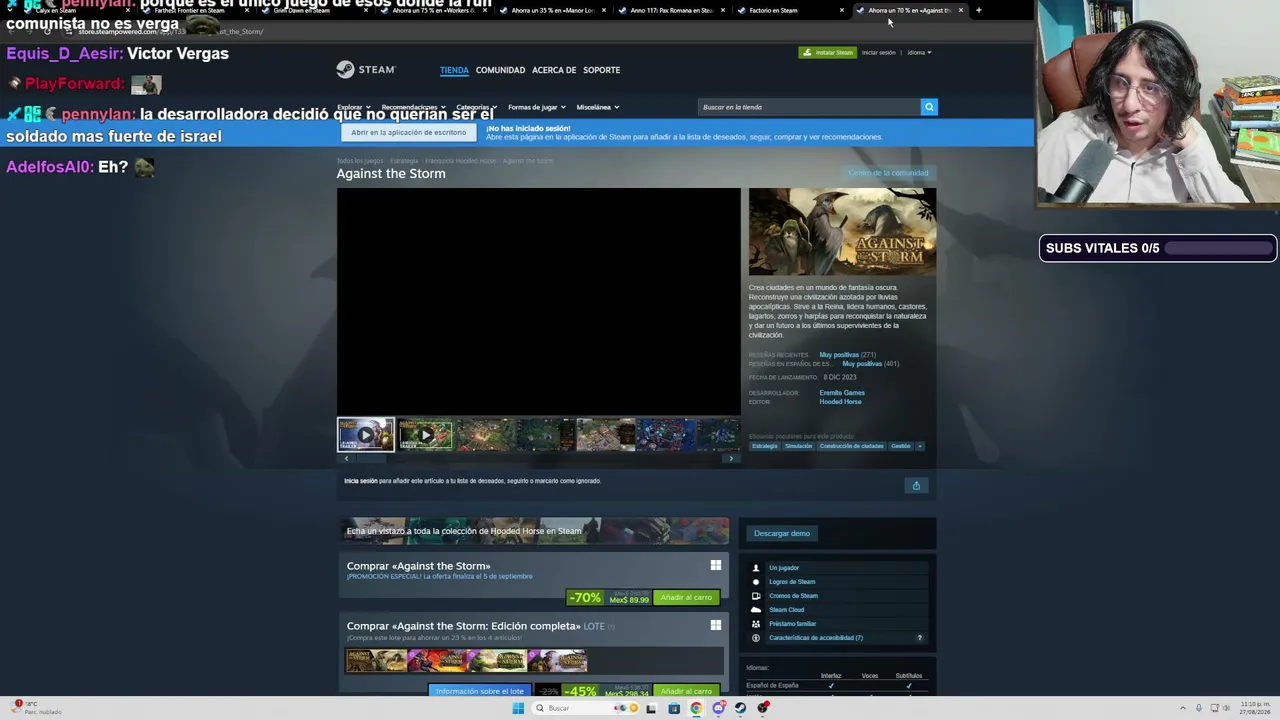Expand the Recomendaciones store menu

point(414,107)
